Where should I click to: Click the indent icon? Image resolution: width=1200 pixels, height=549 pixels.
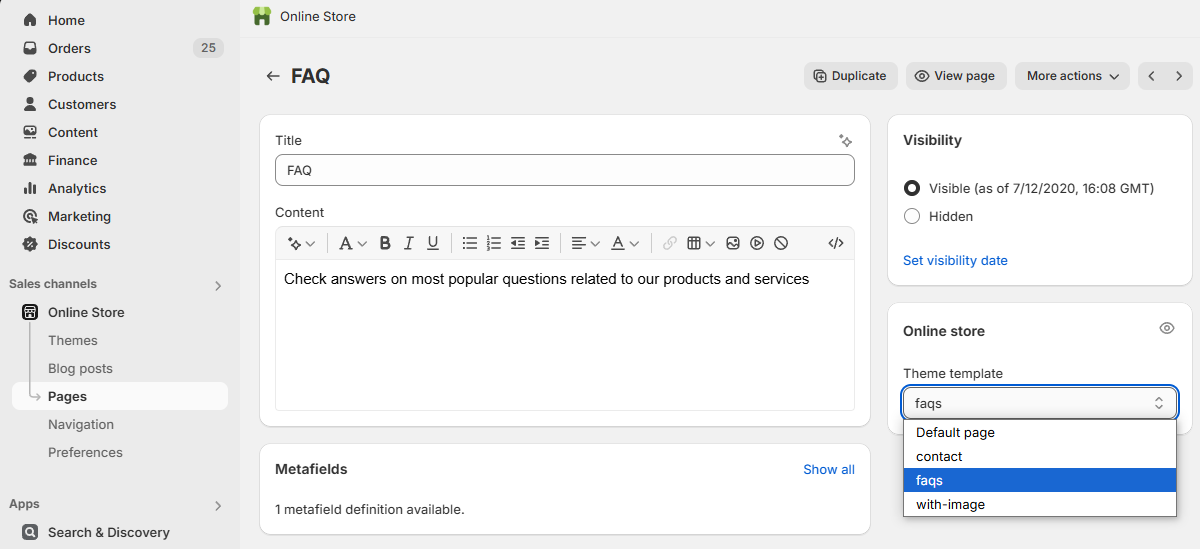[542, 243]
